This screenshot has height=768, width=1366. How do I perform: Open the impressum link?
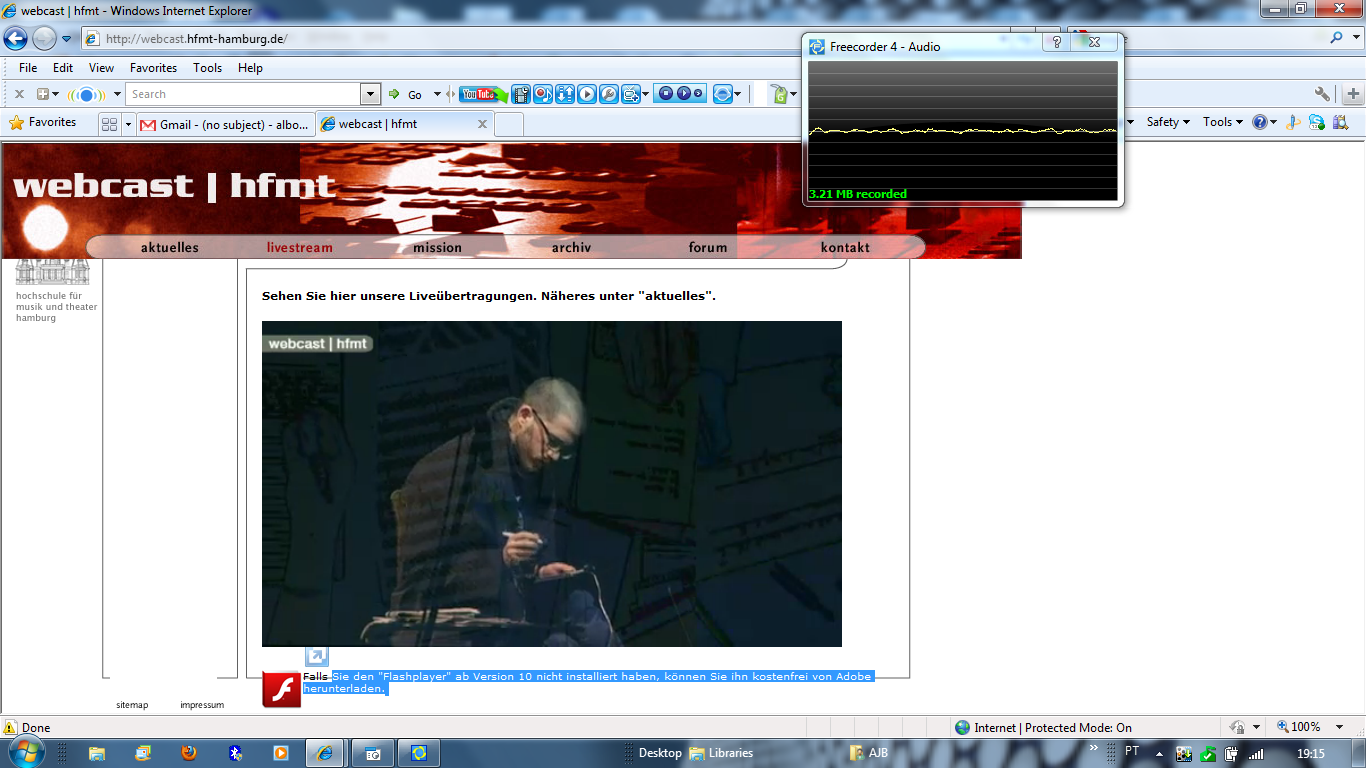tap(202, 705)
